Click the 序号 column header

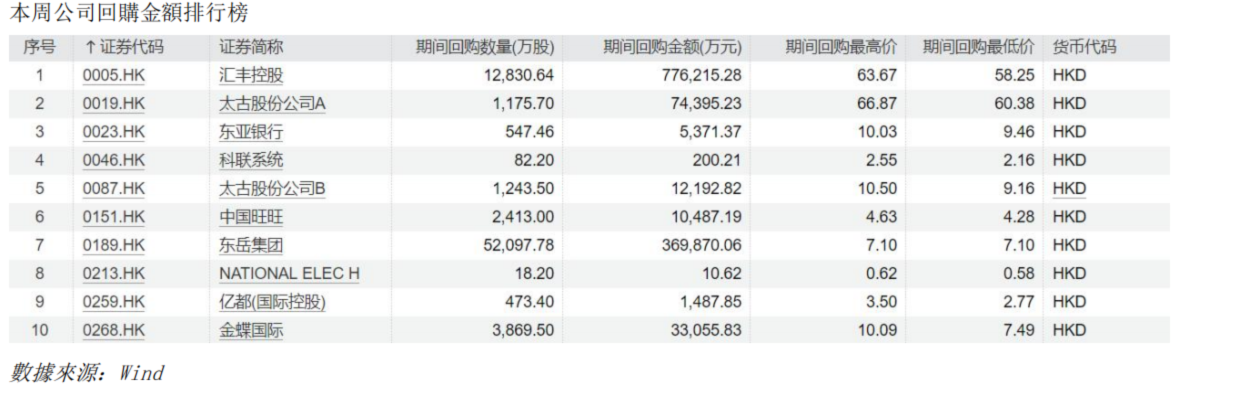click(40, 47)
